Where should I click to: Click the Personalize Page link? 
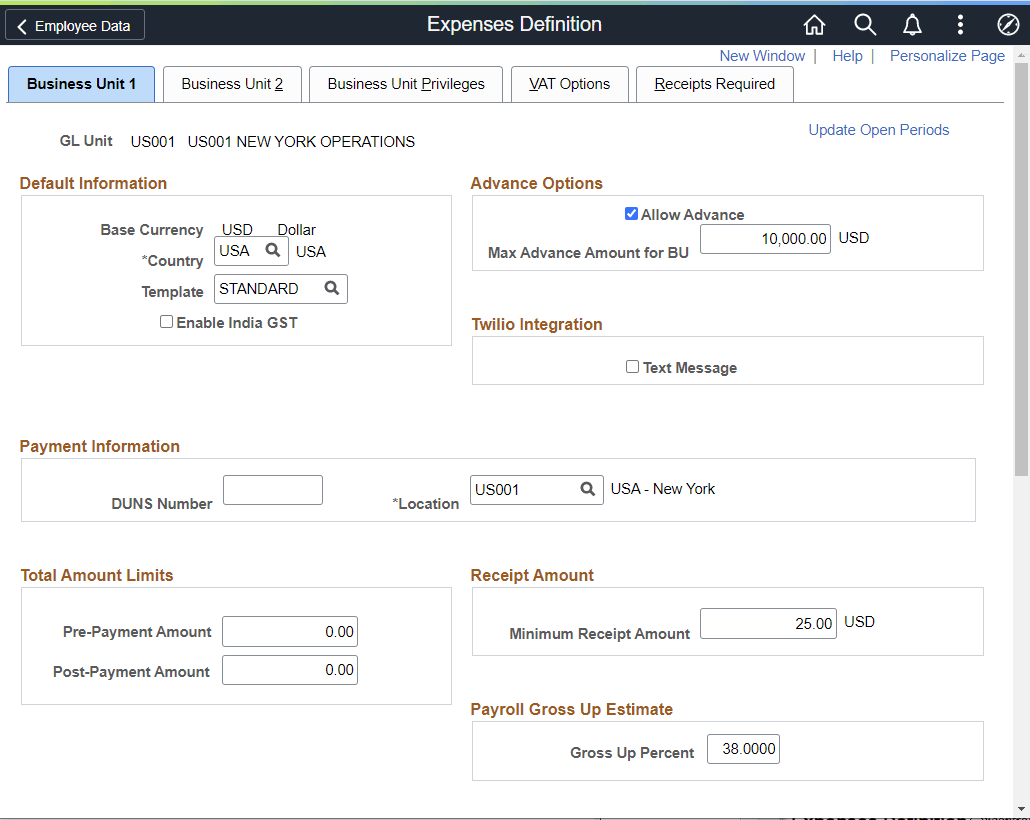(946, 56)
